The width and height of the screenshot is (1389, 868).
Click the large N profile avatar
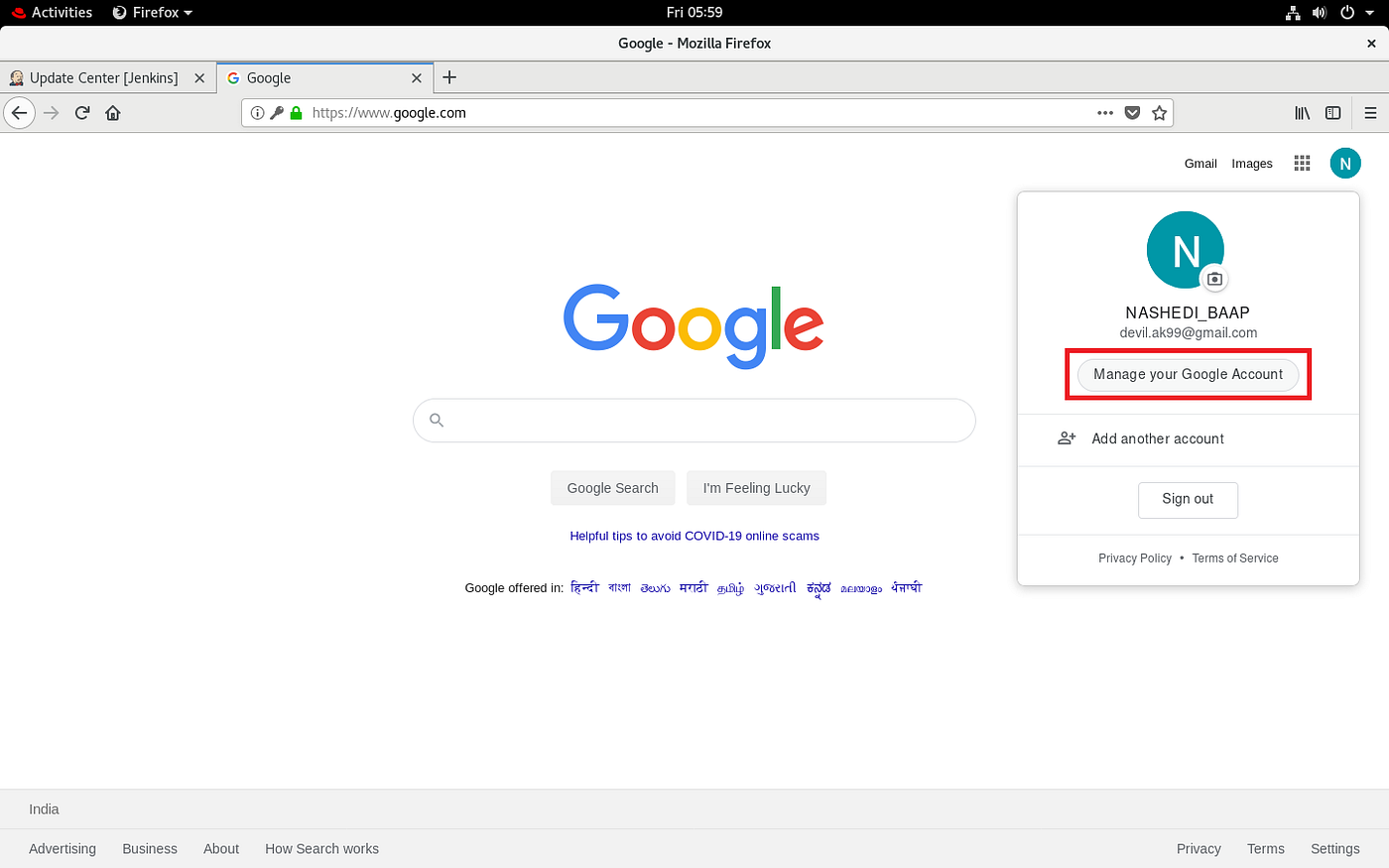click(x=1186, y=250)
